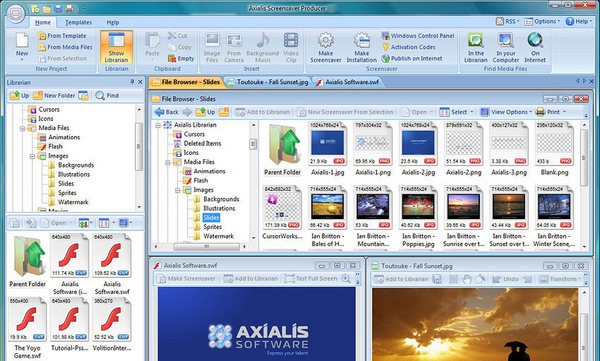Open the Print dropdown
This screenshot has width=600, height=361.
551,112
